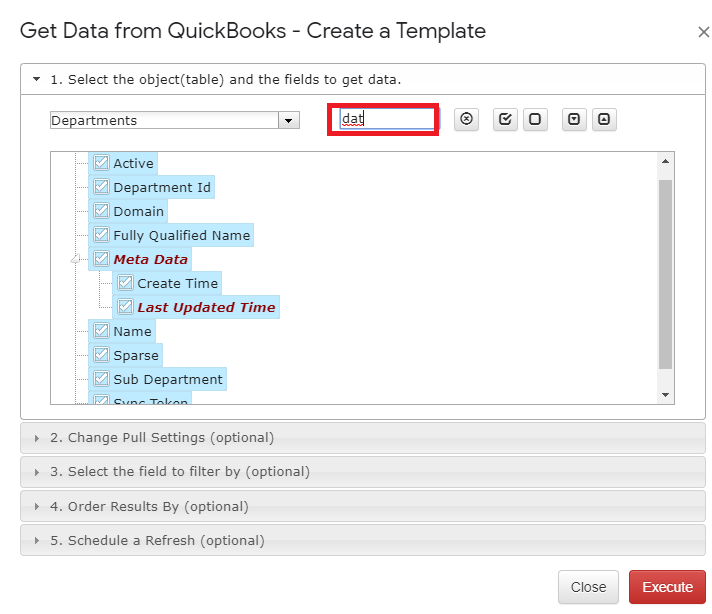
Task: Click into the field search input
Action: point(387,119)
